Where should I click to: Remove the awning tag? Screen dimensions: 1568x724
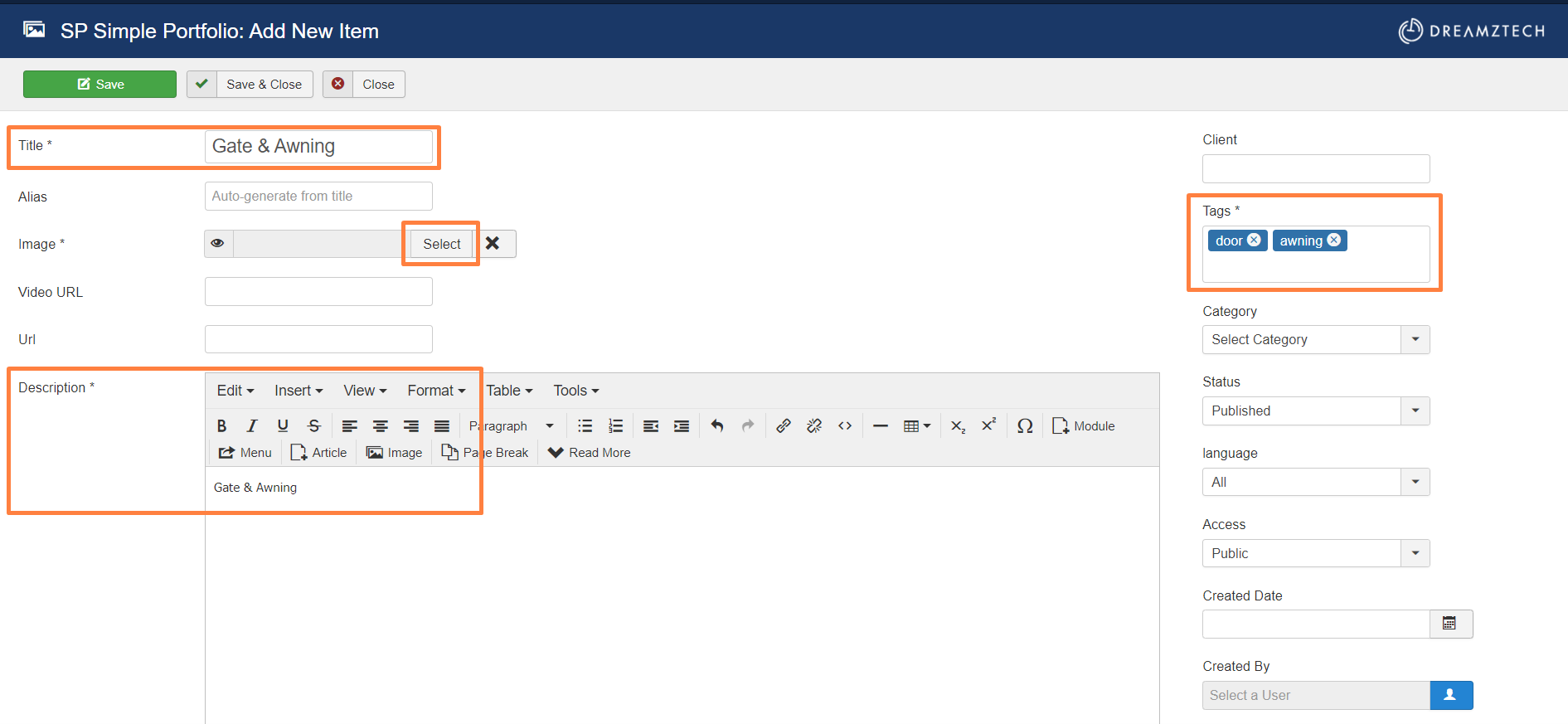click(1333, 241)
